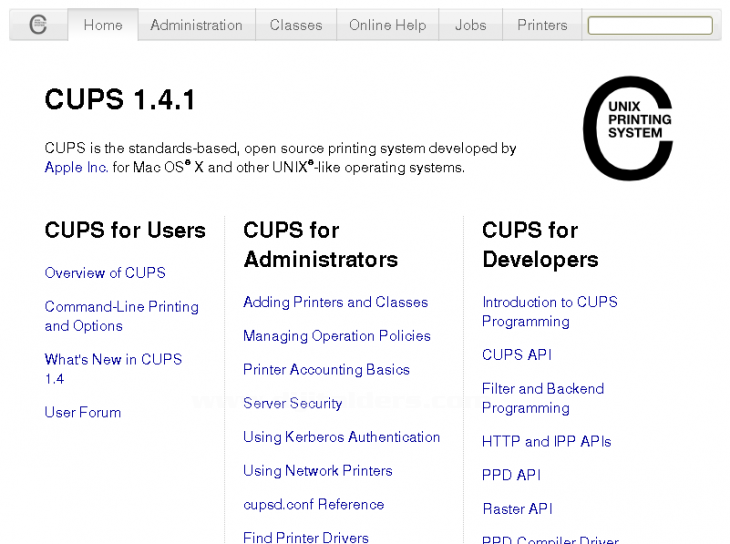
Task: Open Command-Line Printing and Options link
Action: tap(122, 316)
